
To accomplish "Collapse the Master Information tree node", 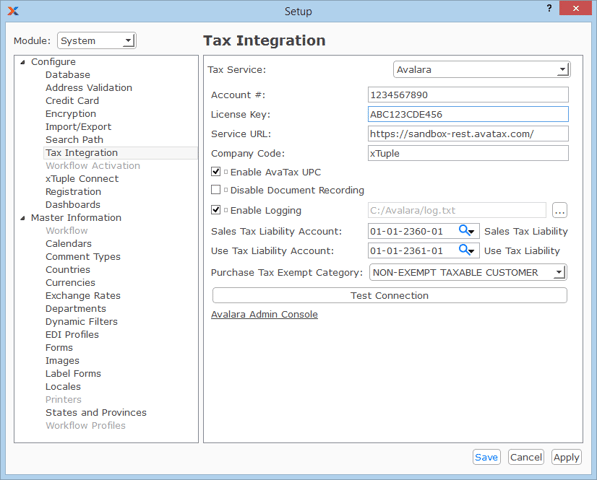I will pyautogui.click(x=23, y=218).
